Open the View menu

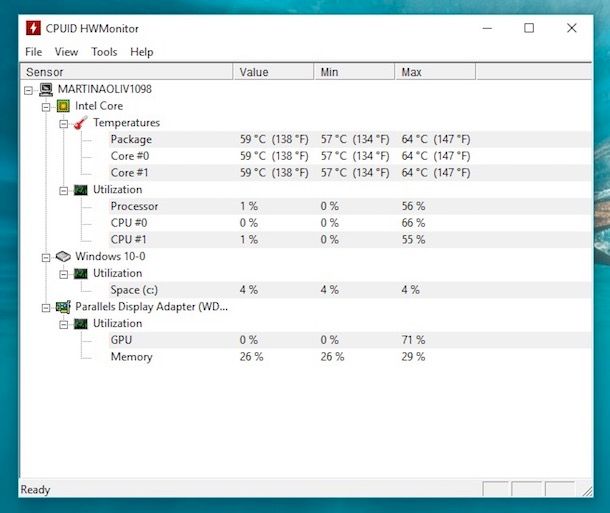coord(66,52)
